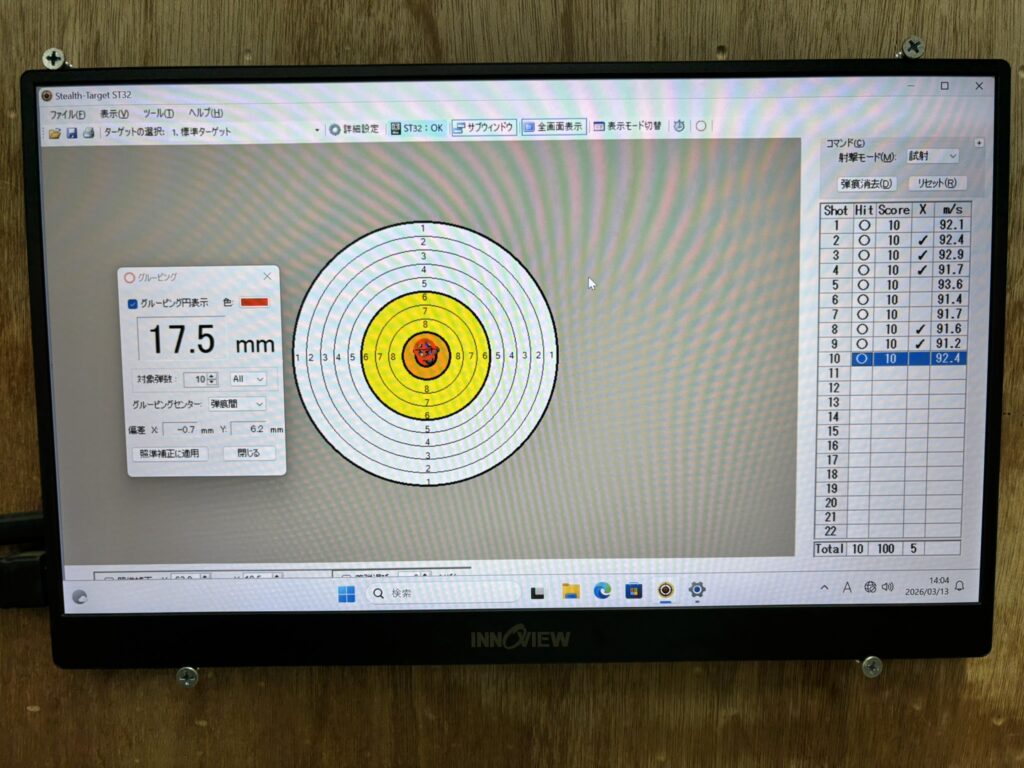Toggle the サブウィンドウ sub-window button

tap(483, 128)
